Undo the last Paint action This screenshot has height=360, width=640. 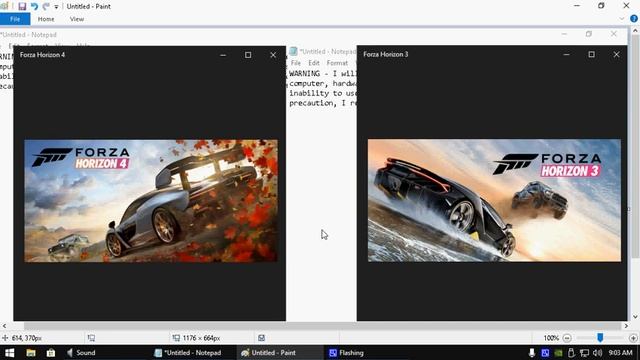34,6
